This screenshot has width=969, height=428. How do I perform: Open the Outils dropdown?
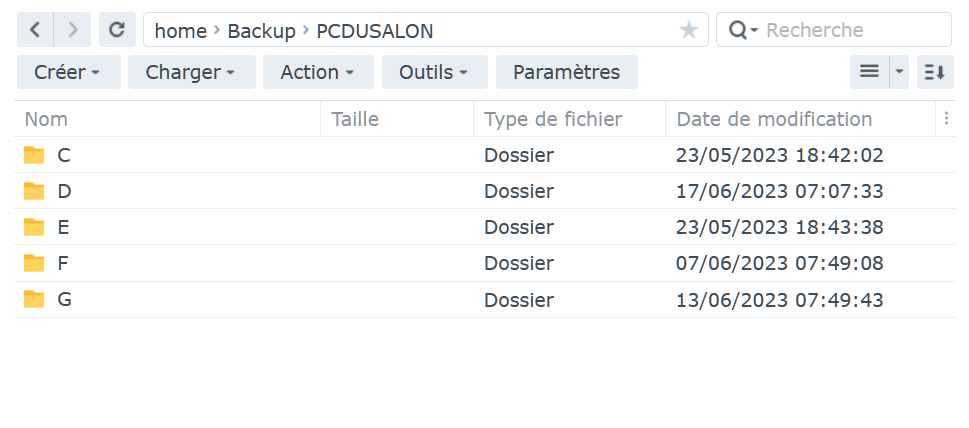pyautogui.click(x=434, y=72)
